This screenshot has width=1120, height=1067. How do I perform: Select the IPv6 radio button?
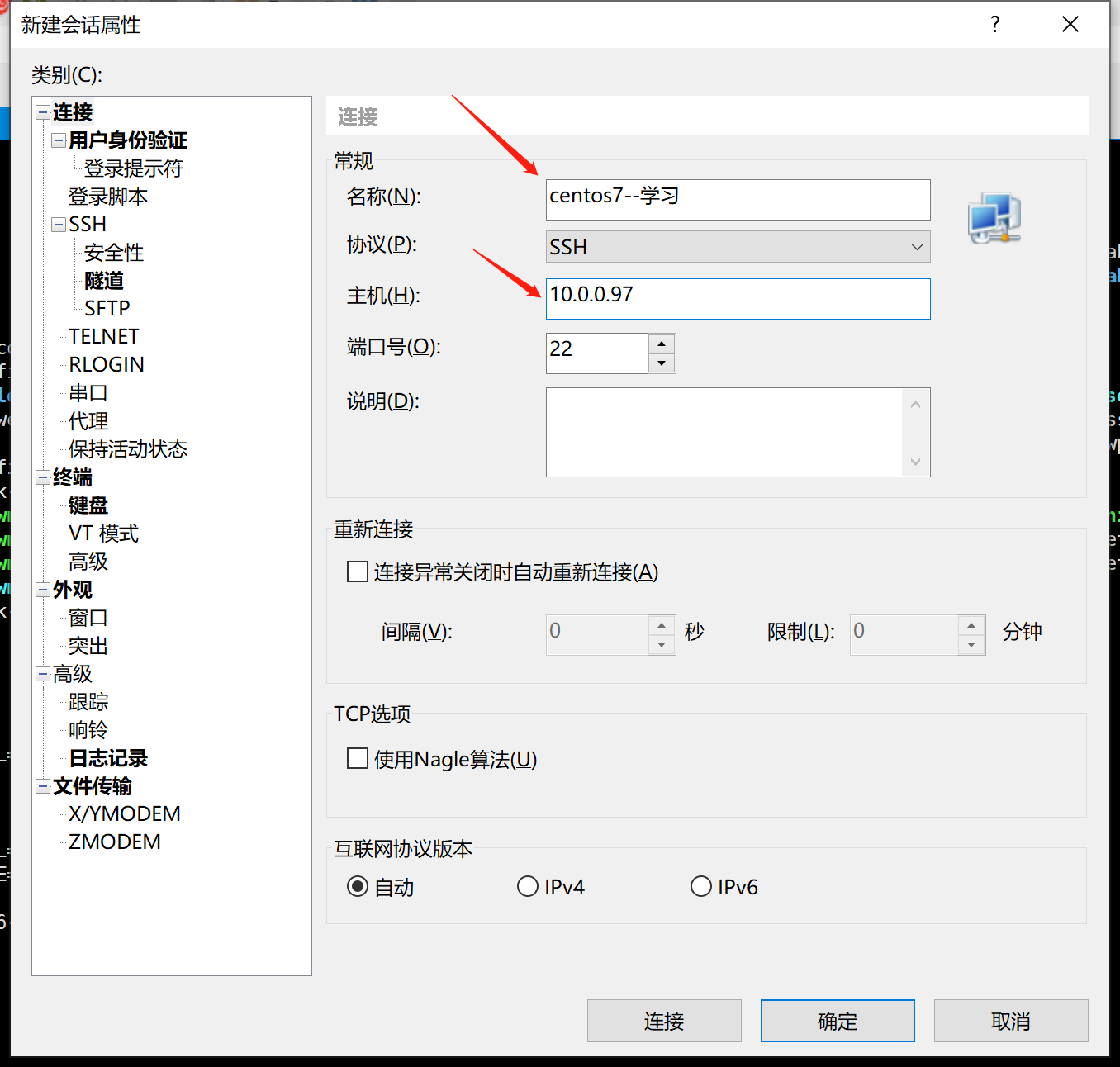(x=700, y=885)
